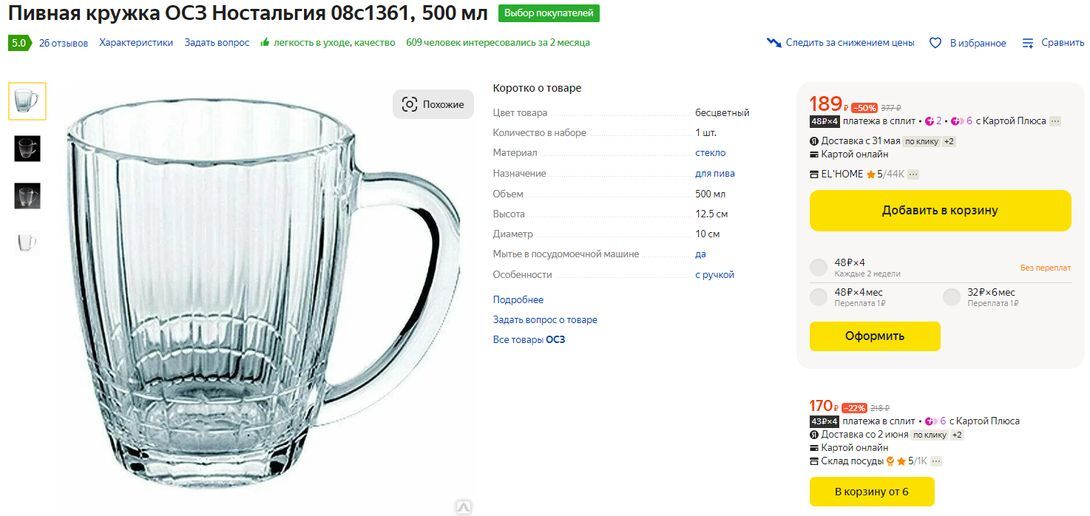The height and width of the screenshot is (516, 1090).
Task: Open the Подробнее details link
Action: coord(518,300)
